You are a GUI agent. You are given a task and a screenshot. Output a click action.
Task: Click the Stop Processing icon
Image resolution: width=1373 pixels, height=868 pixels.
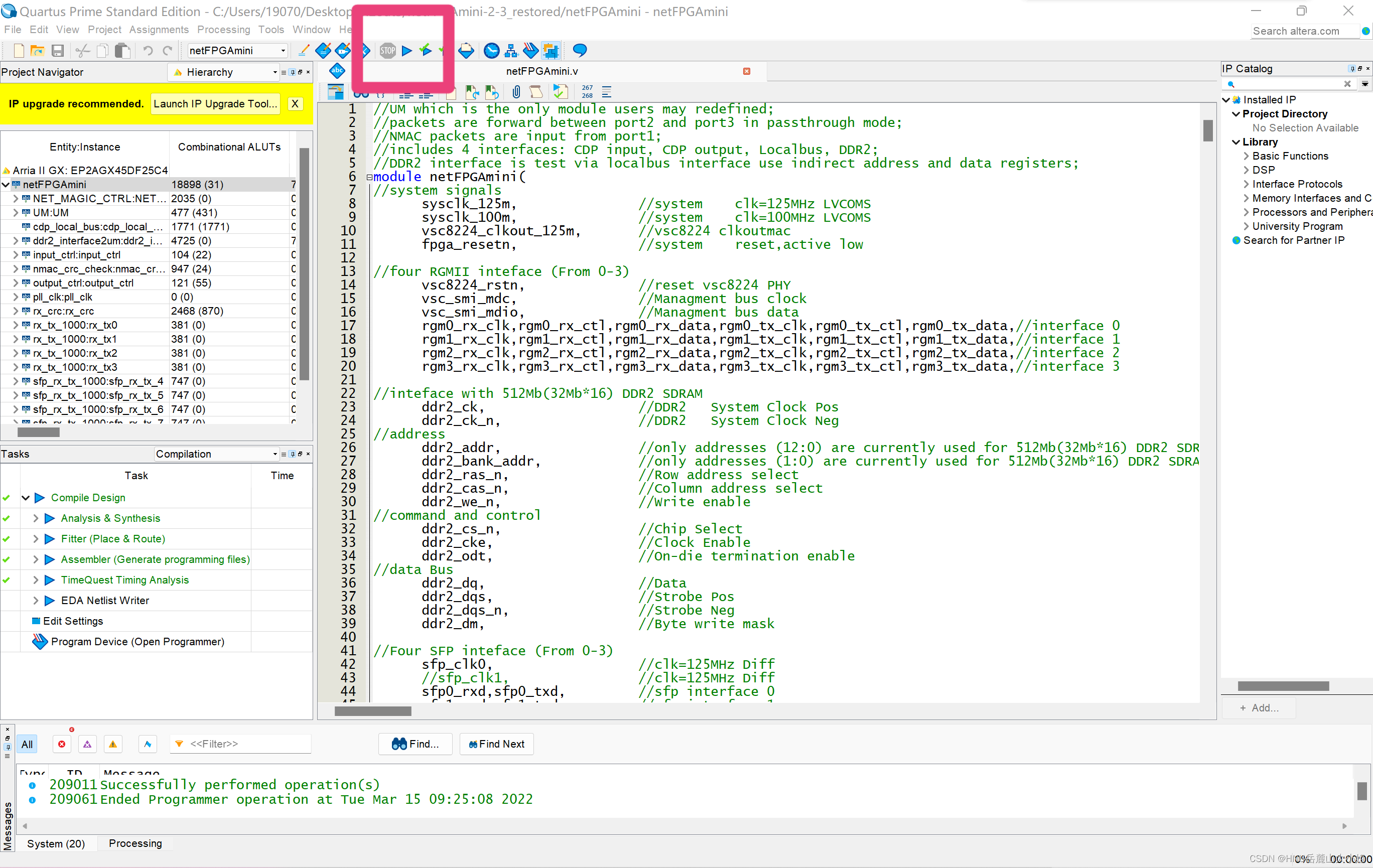[388, 51]
